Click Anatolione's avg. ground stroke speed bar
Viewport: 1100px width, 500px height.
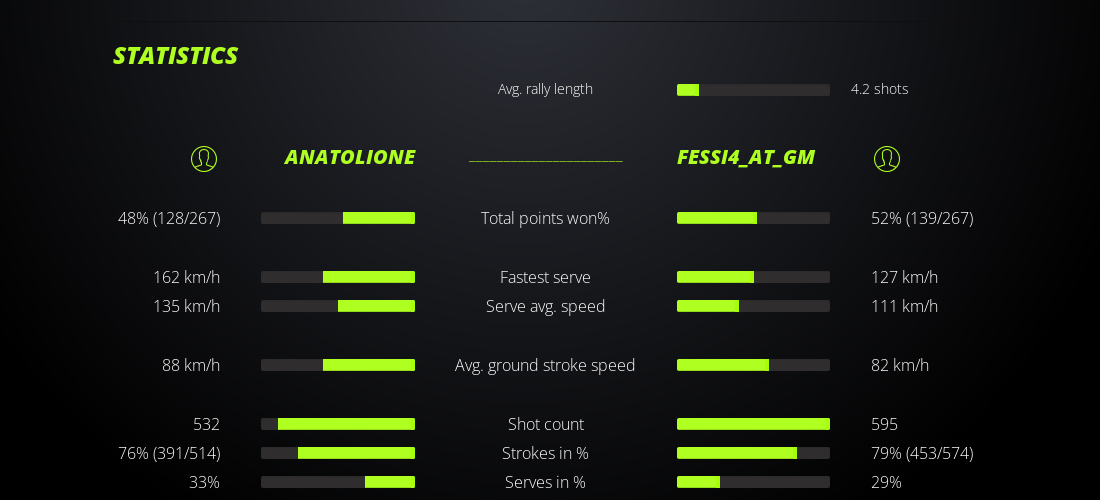[x=338, y=365]
